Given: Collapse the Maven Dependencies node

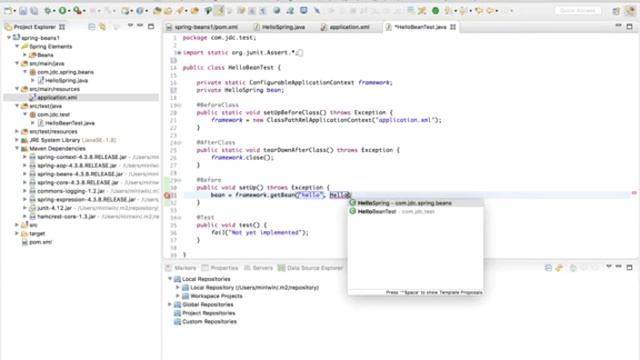Looking at the screenshot, I should [x=17, y=149].
